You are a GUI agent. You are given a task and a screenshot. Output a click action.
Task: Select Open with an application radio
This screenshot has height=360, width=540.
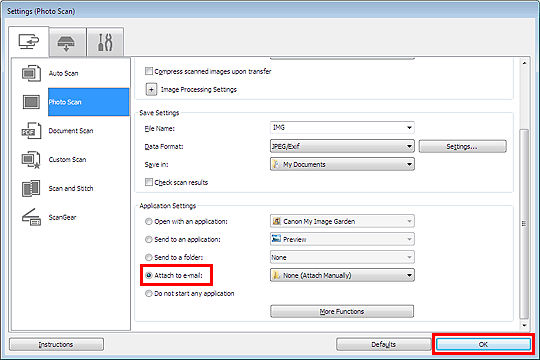click(148, 222)
